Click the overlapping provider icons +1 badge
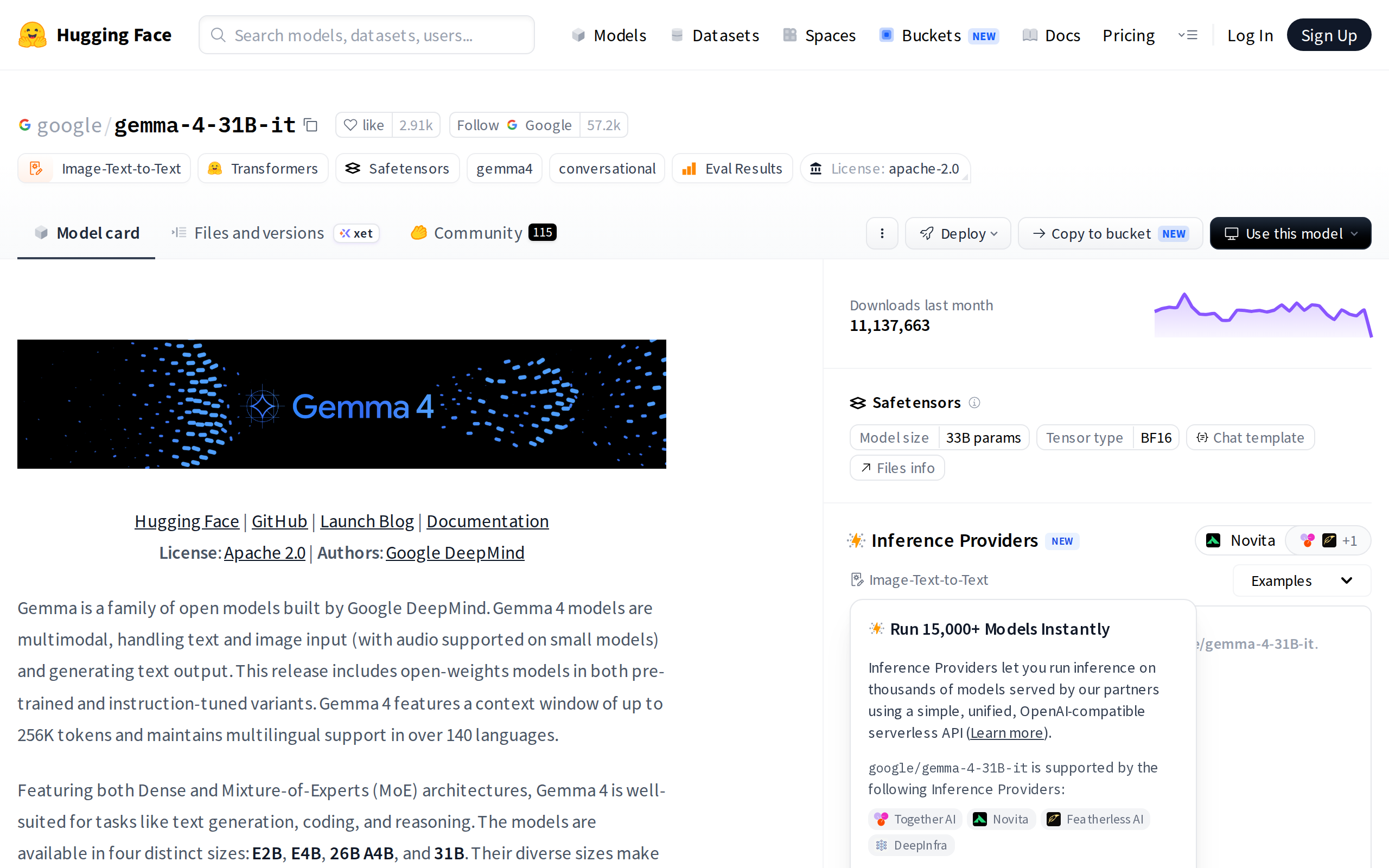Screen dimensions: 1389x868 pyautogui.click(x=1328, y=540)
